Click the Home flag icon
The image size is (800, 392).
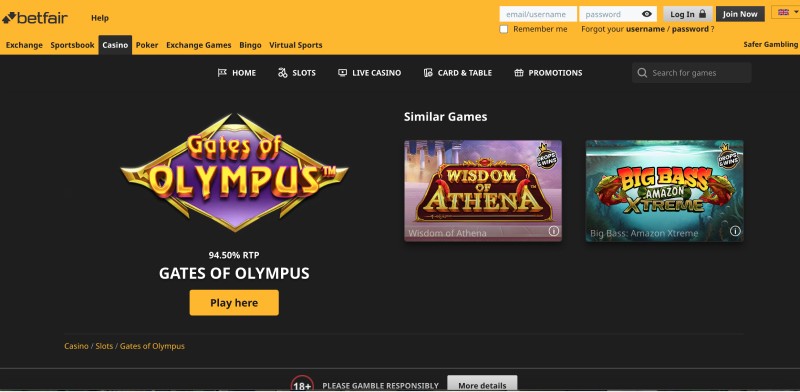coord(222,73)
